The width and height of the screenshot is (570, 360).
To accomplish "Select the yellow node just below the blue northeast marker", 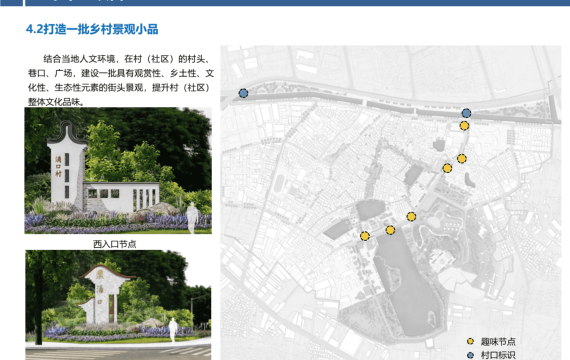I will pos(464,126).
